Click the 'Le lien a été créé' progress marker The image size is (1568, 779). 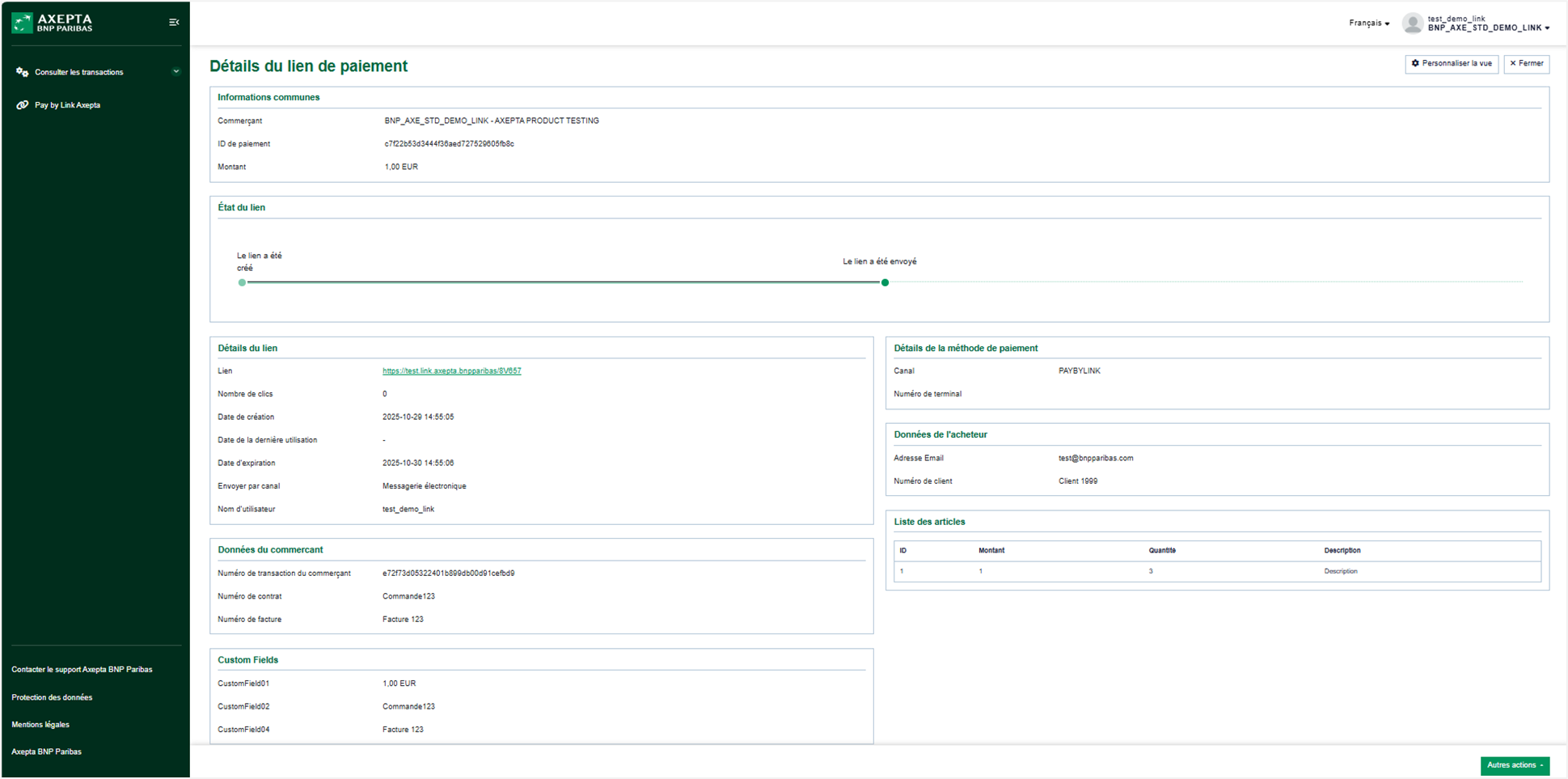242,282
